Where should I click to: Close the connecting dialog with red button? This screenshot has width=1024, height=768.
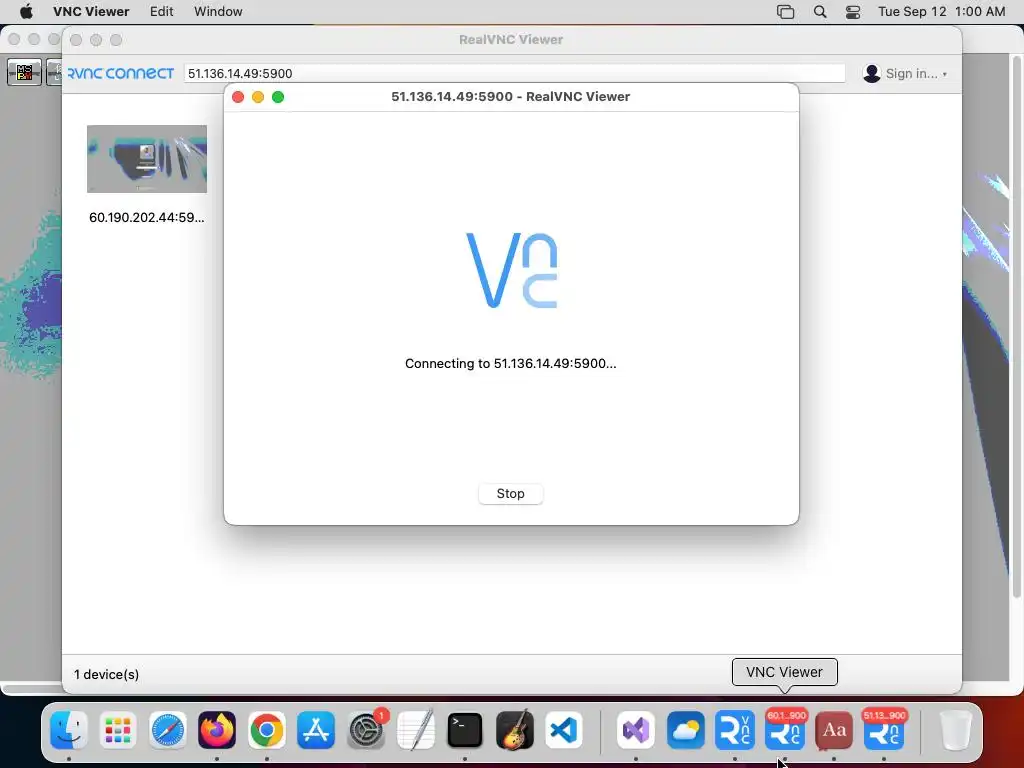pyautogui.click(x=238, y=97)
